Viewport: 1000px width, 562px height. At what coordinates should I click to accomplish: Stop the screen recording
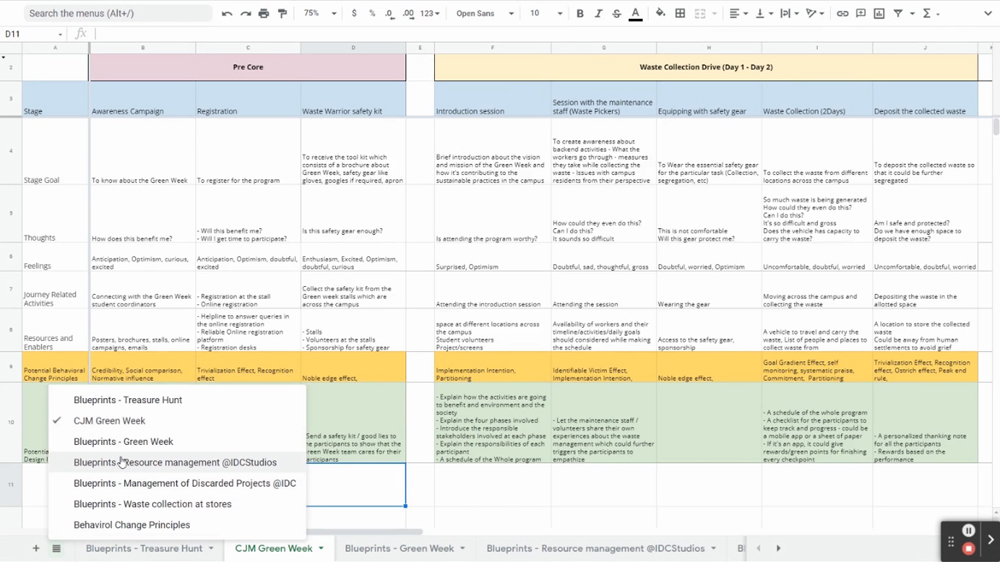[968, 549]
